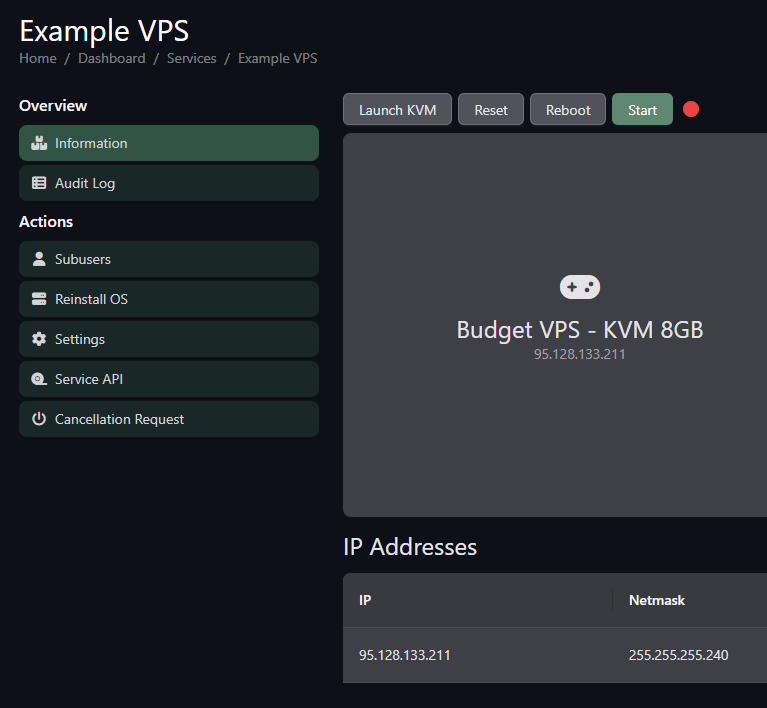Click the Subusers person icon
The height and width of the screenshot is (708, 767).
(39, 259)
